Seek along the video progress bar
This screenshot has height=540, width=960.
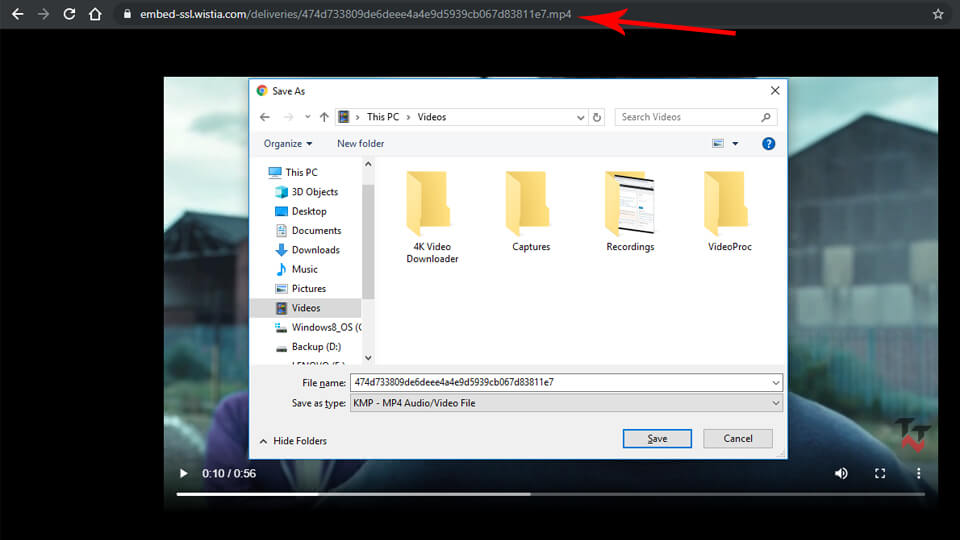pyautogui.click(x=550, y=493)
